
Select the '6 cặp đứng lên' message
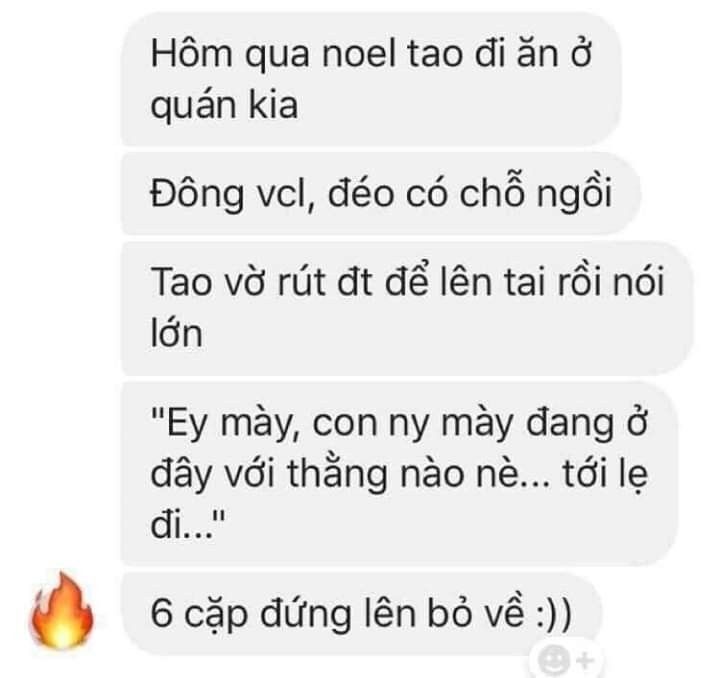point(361,613)
